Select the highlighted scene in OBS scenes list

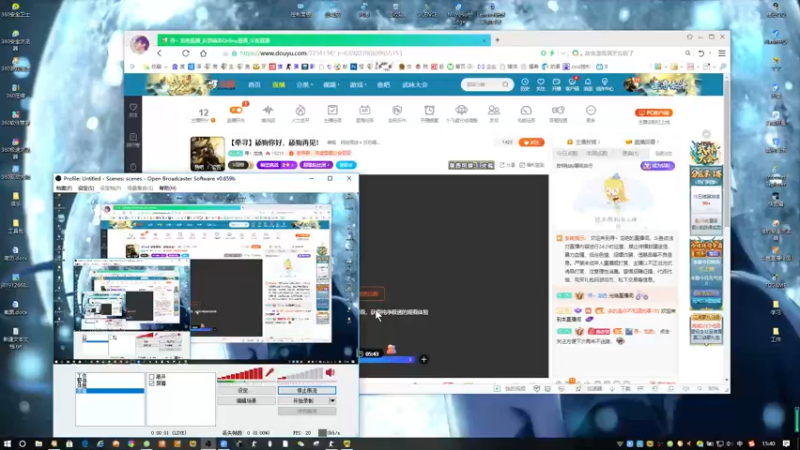[x=110, y=391]
